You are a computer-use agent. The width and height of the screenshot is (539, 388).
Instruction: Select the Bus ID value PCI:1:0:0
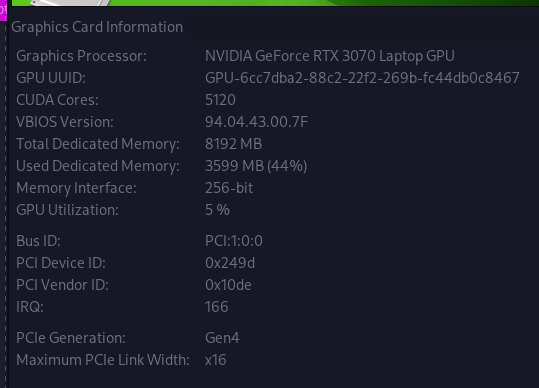click(234, 241)
